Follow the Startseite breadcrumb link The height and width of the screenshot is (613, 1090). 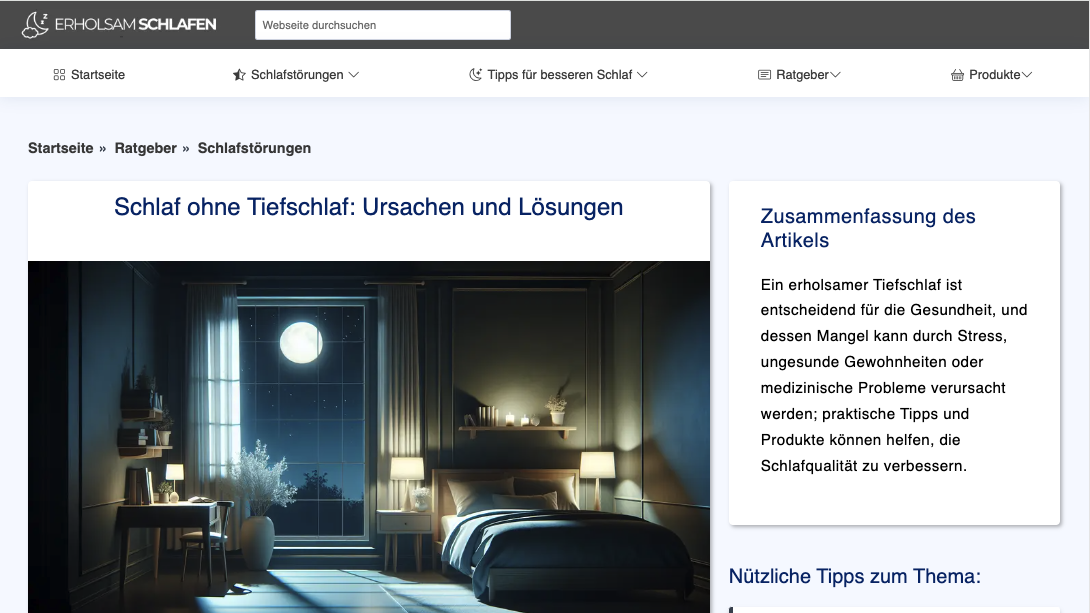[60, 148]
